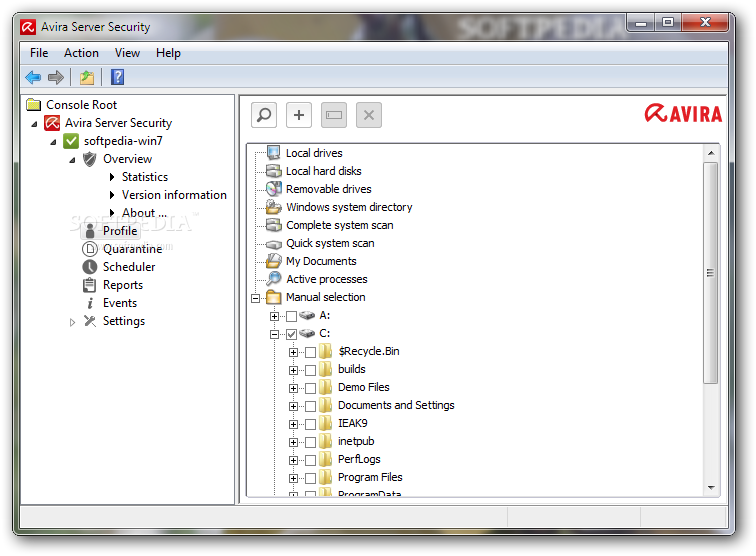Click the scrollbar down arrow
756x556 pixels.
[x=711, y=488]
